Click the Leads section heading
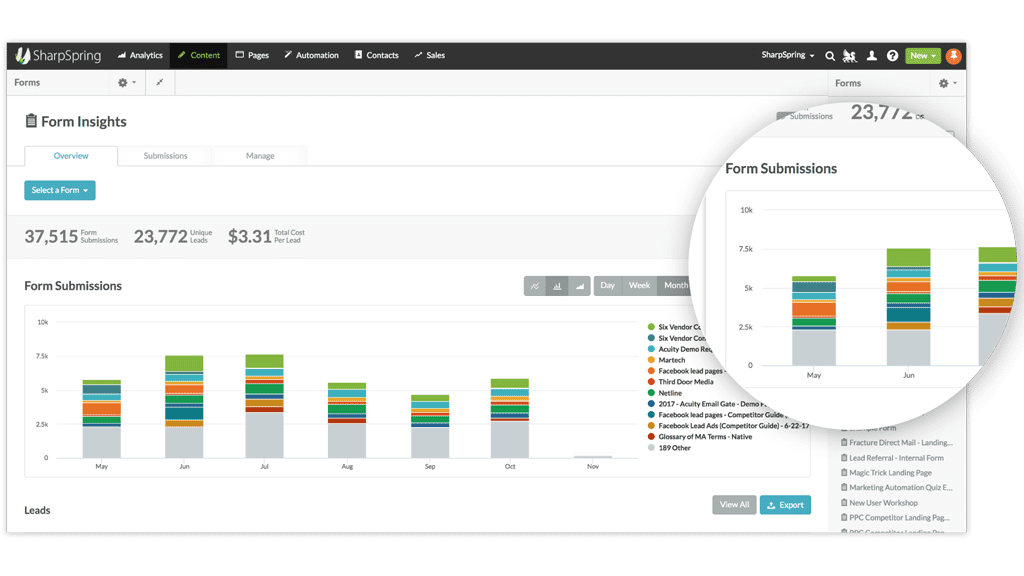The image size is (1024, 576). (37, 510)
